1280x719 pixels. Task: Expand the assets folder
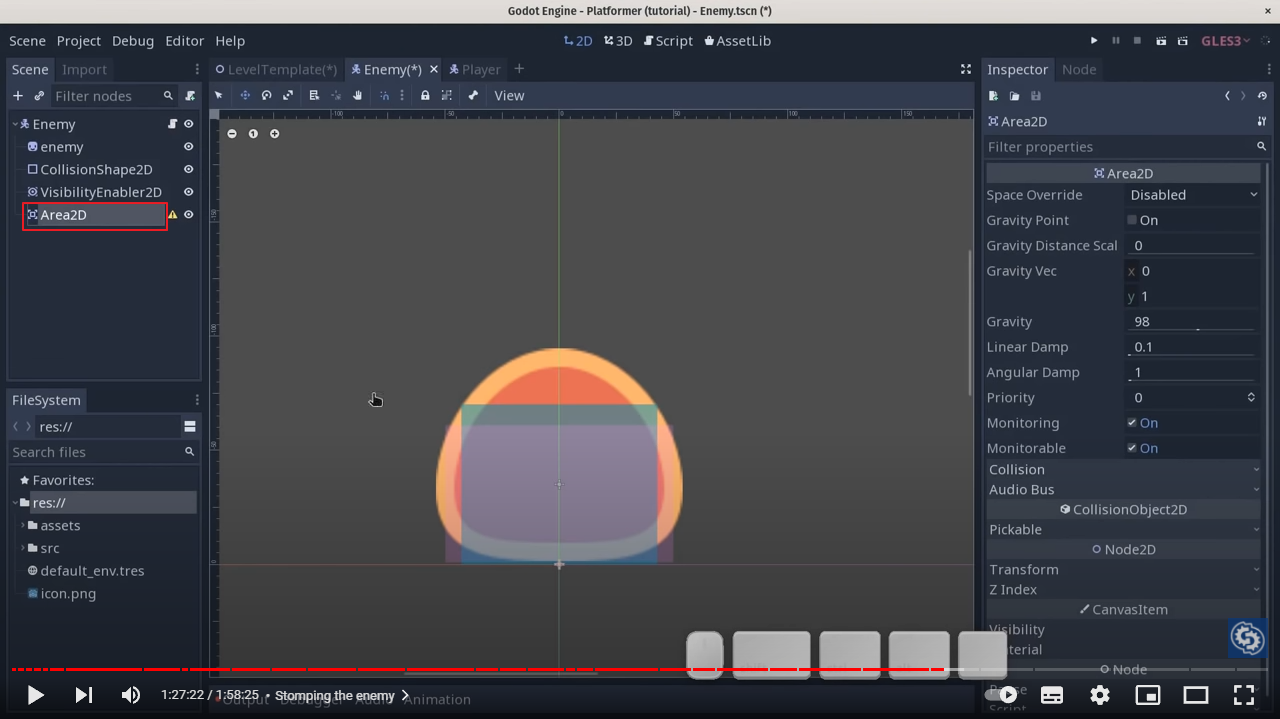(23, 526)
